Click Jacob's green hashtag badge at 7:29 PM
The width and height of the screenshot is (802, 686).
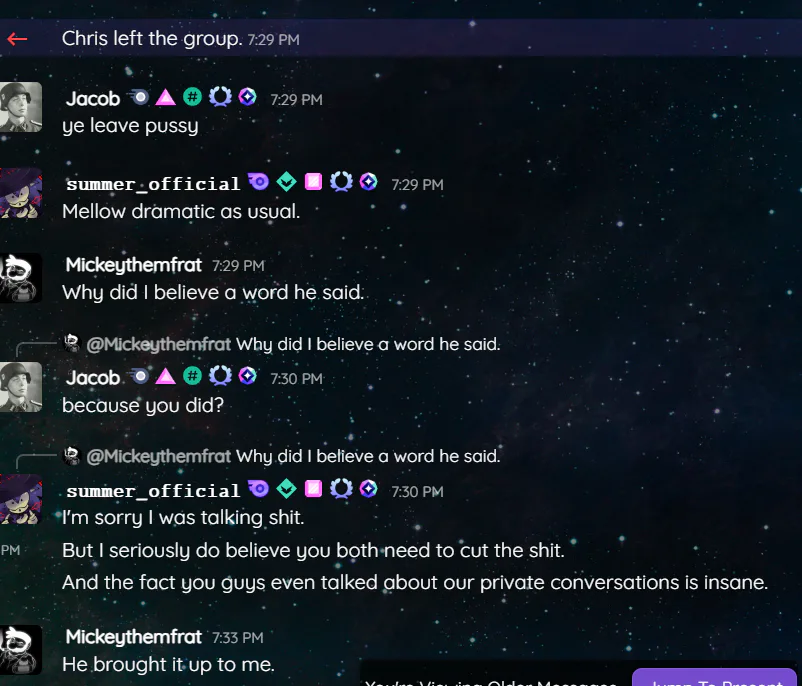(x=192, y=97)
